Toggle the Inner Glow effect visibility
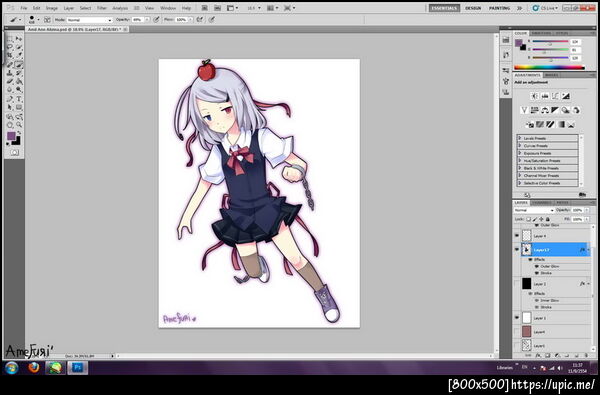The width and height of the screenshot is (600, 395). click(536, 300)
